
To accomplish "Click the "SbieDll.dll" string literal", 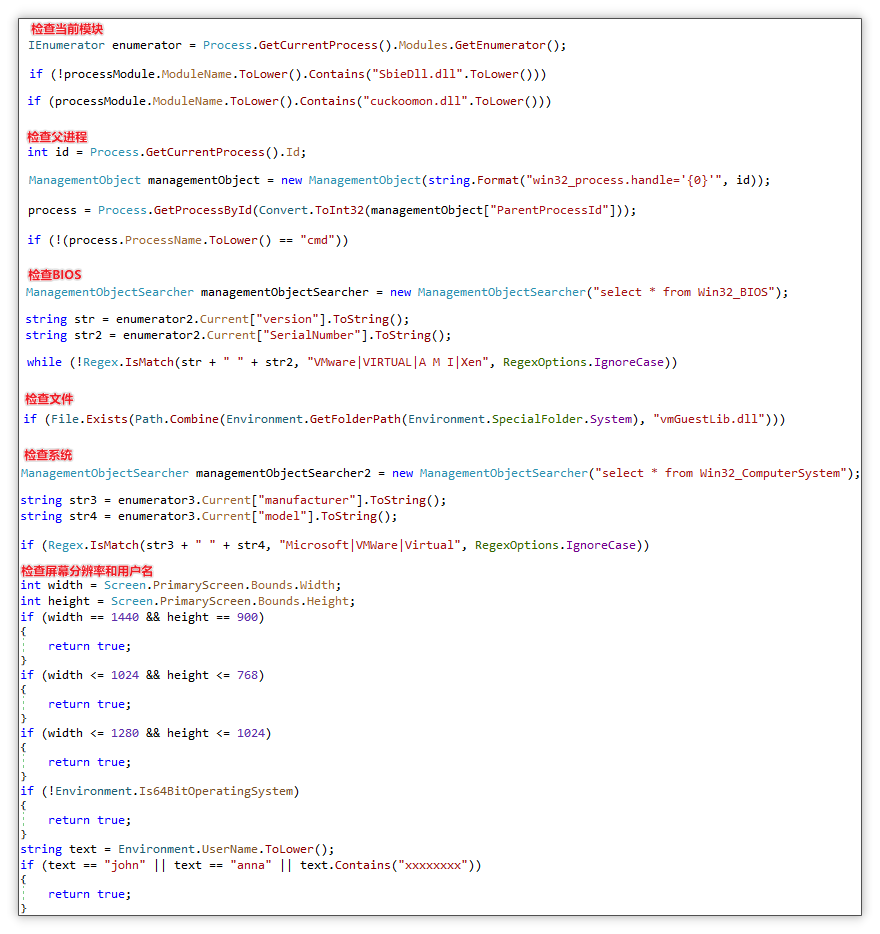I will pos(415,74).
